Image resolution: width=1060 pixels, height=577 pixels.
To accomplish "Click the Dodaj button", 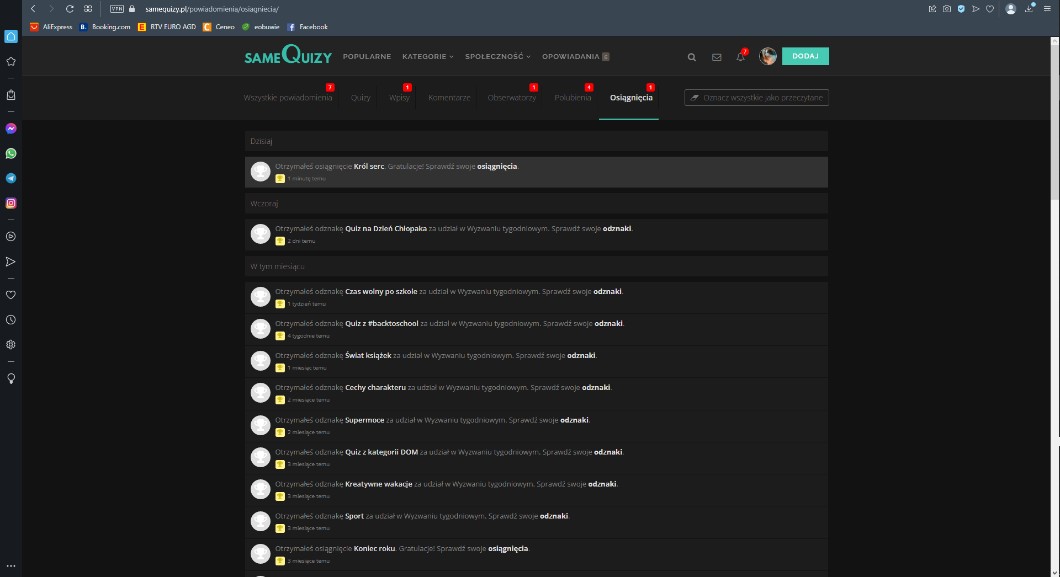I will click(805, 57).
